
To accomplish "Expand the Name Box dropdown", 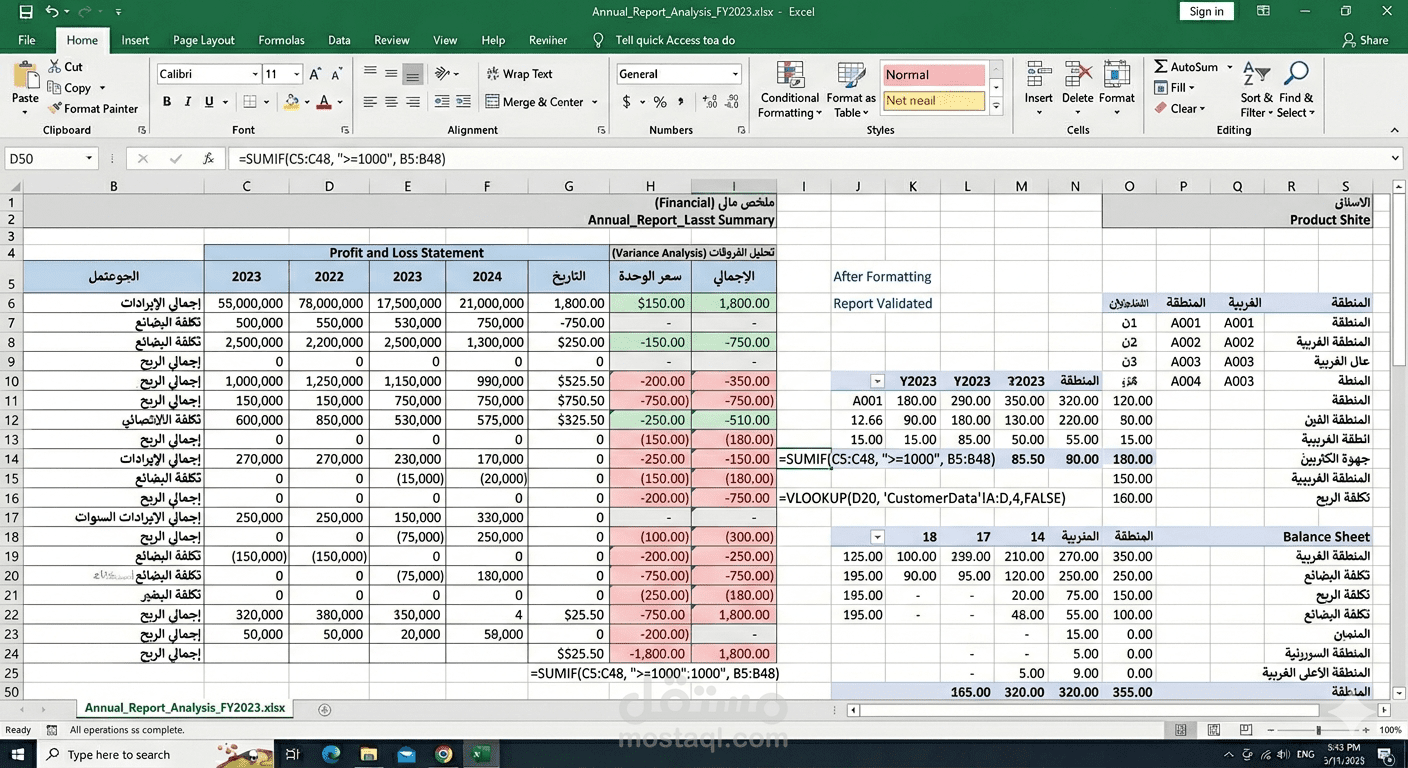I will point(89,158).
